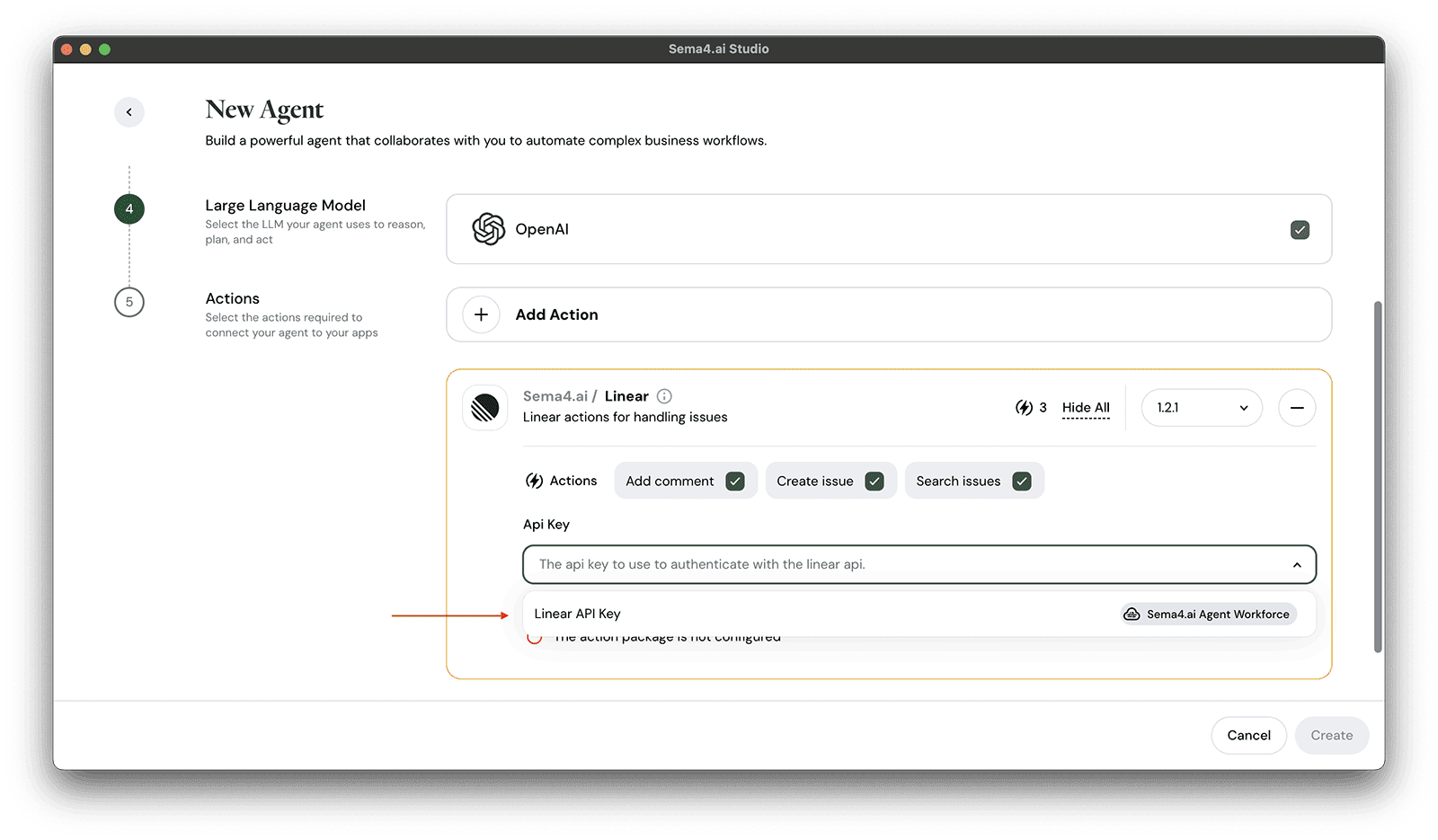Toggle the OpenAI model selection checkbox
1438x840 pixels.
(x=1300, y=230)
